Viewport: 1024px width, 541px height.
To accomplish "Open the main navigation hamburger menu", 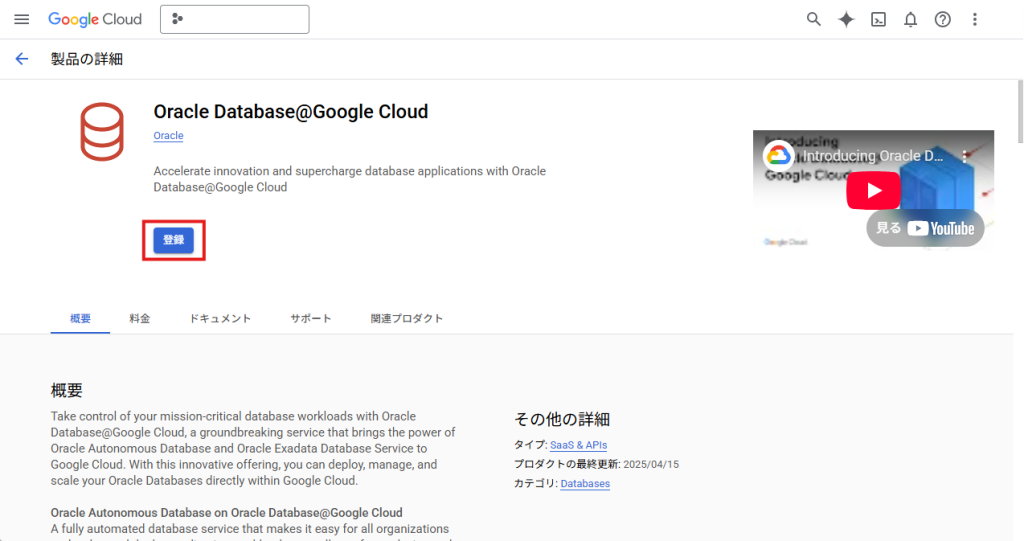I will (22, 19).
